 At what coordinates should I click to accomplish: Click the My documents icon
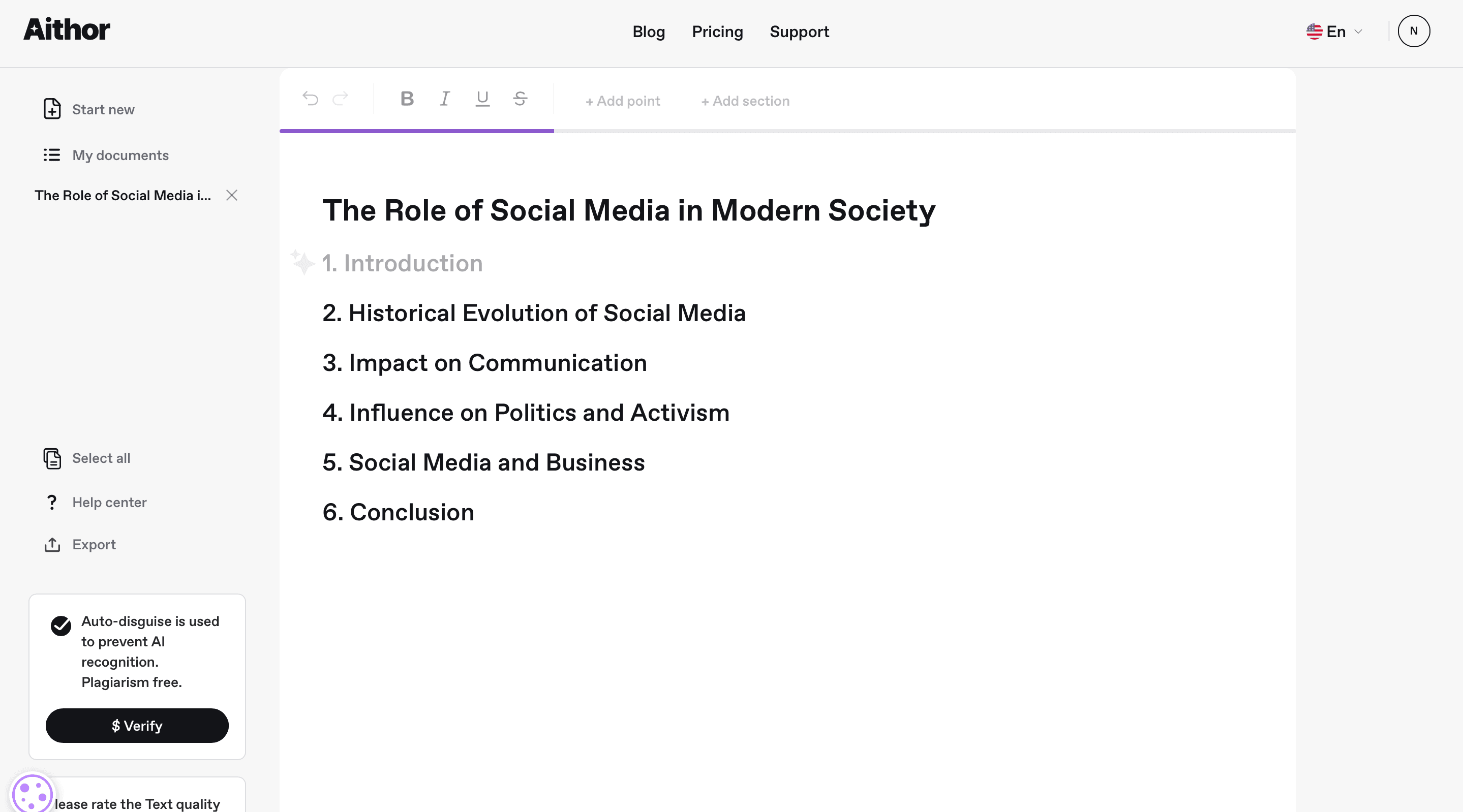tap(51, 155)
